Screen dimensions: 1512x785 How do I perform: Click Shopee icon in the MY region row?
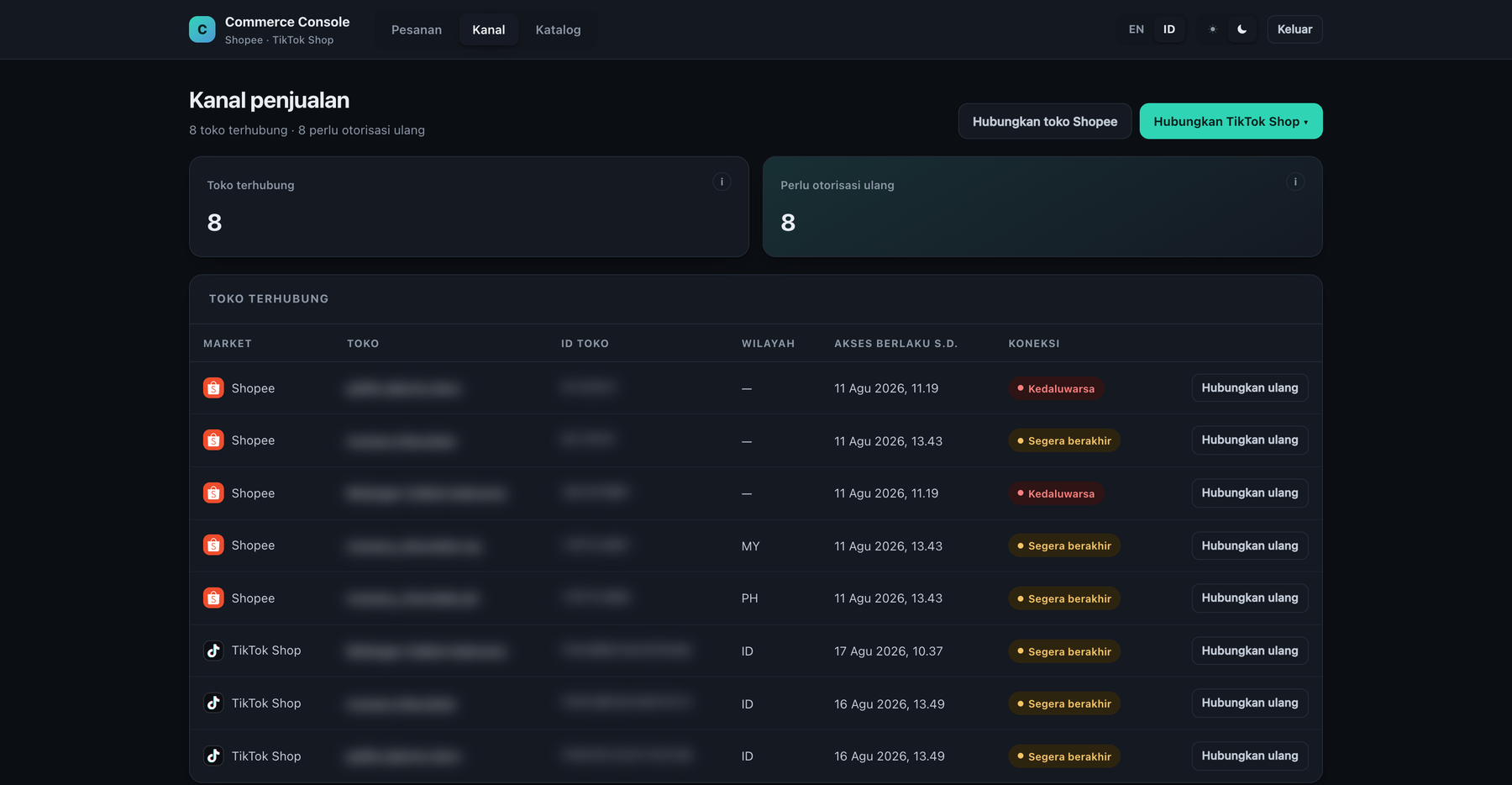point(213,545)
